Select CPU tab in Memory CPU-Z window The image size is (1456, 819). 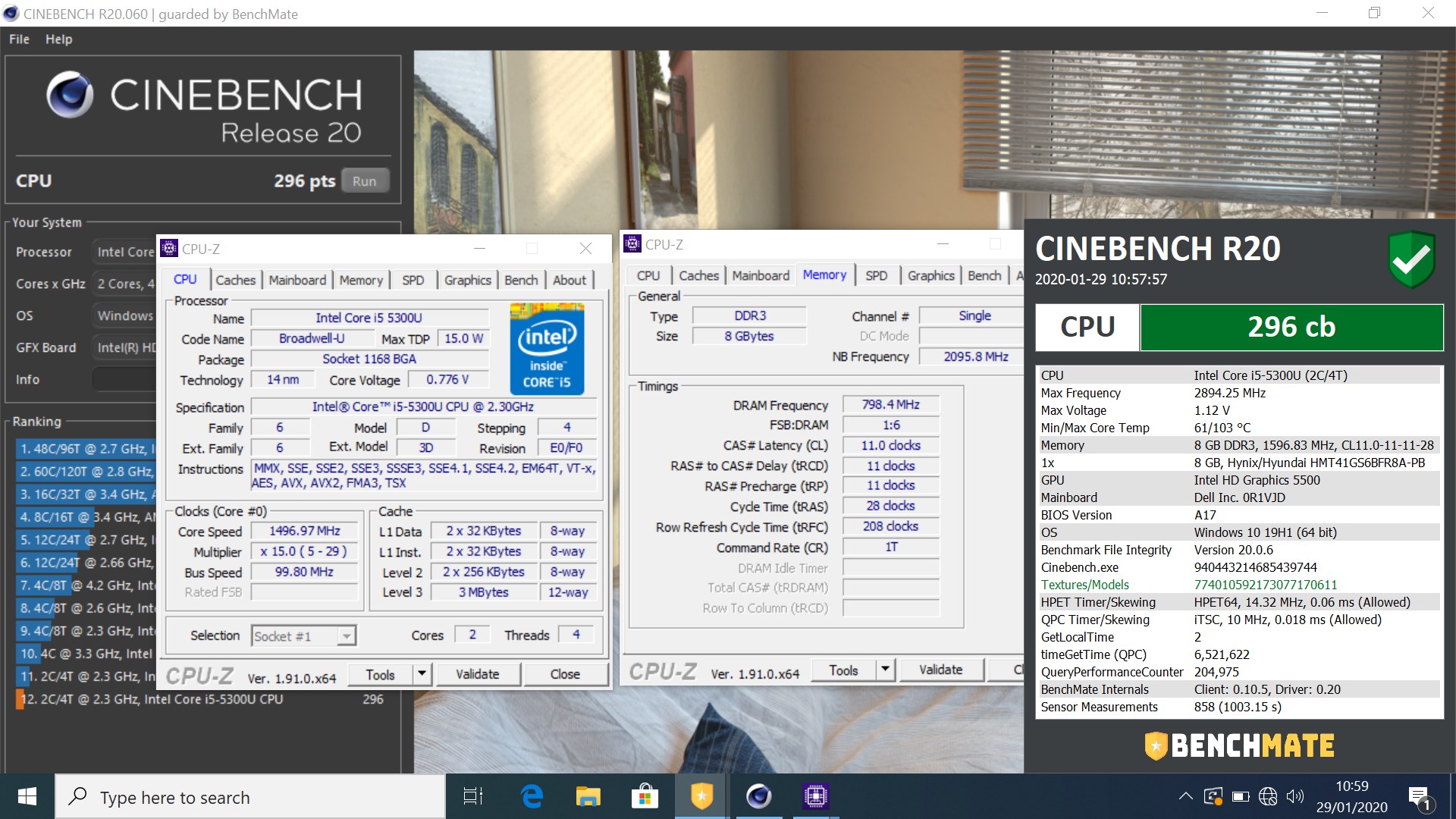(648, 275)
